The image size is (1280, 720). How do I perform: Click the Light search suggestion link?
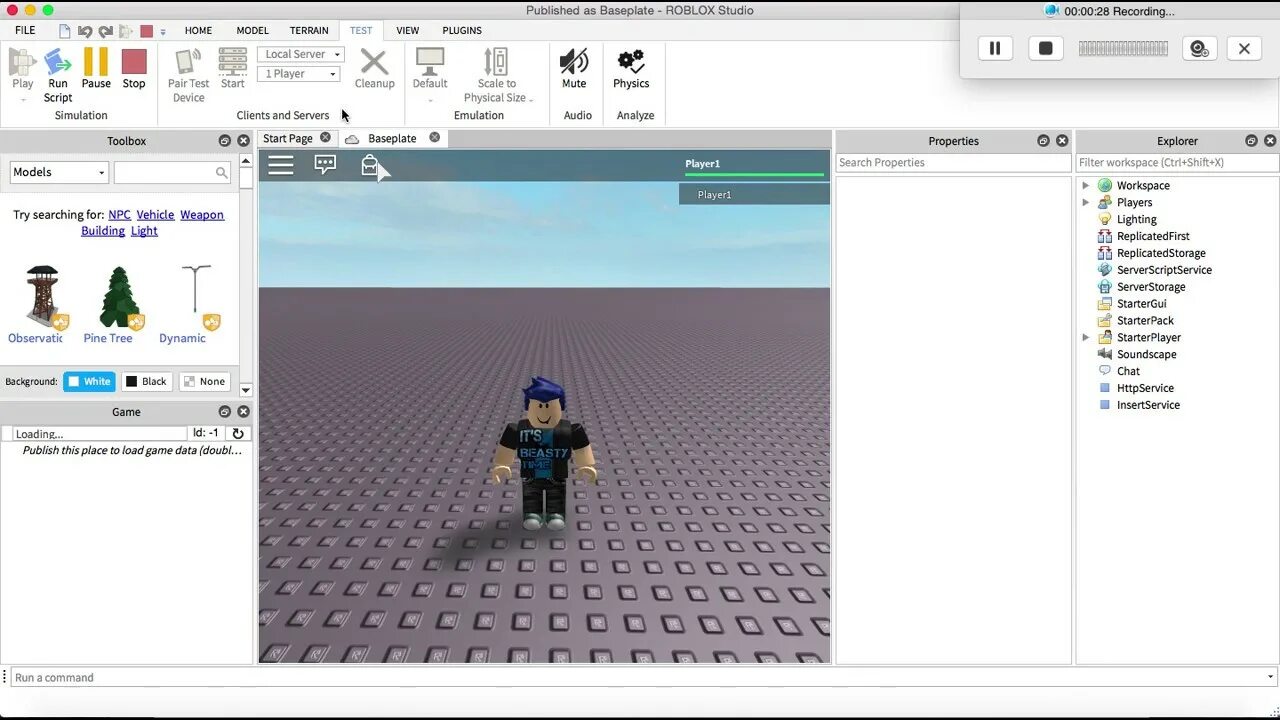click(x=144, y=231)
